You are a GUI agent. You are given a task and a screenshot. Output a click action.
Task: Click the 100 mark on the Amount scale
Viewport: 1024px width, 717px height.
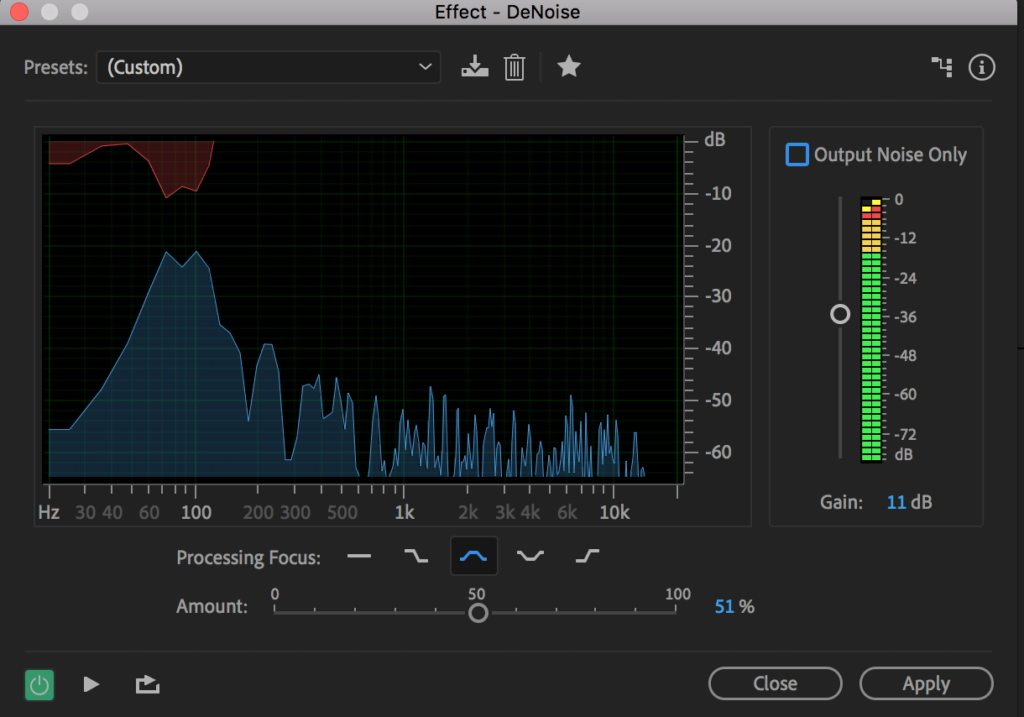(678, 594)
